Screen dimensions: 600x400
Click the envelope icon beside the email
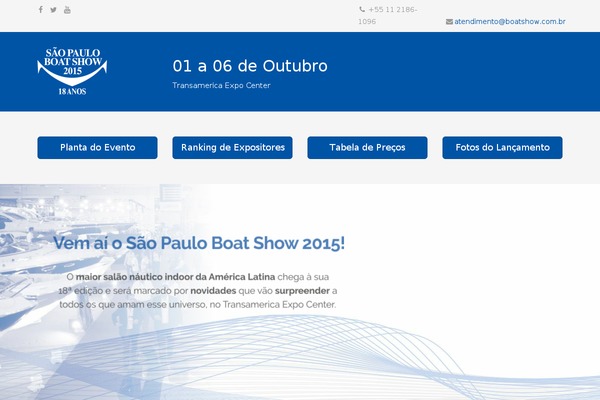449,22
